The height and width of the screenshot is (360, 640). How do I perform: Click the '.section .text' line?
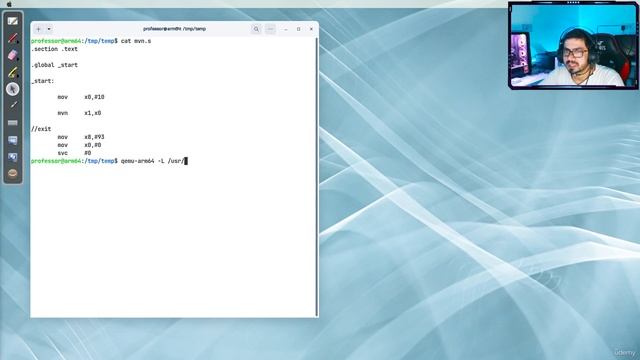[x=54, y=49]
